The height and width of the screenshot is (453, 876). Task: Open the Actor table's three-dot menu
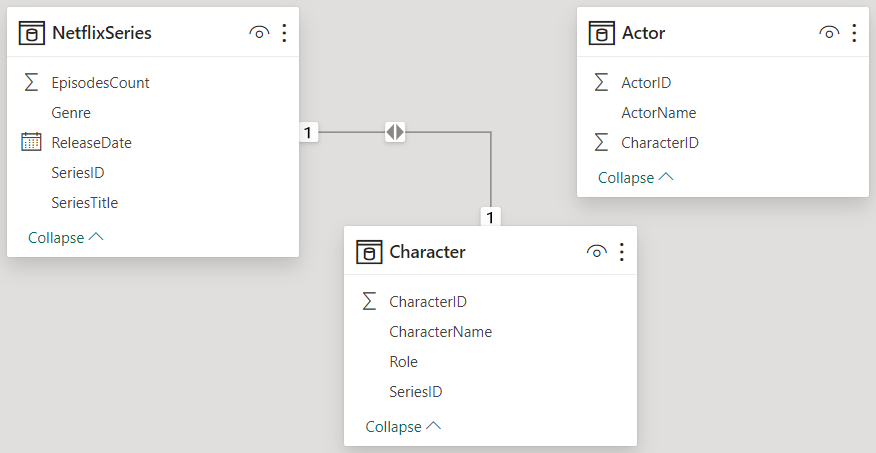(x=854, y=33)
